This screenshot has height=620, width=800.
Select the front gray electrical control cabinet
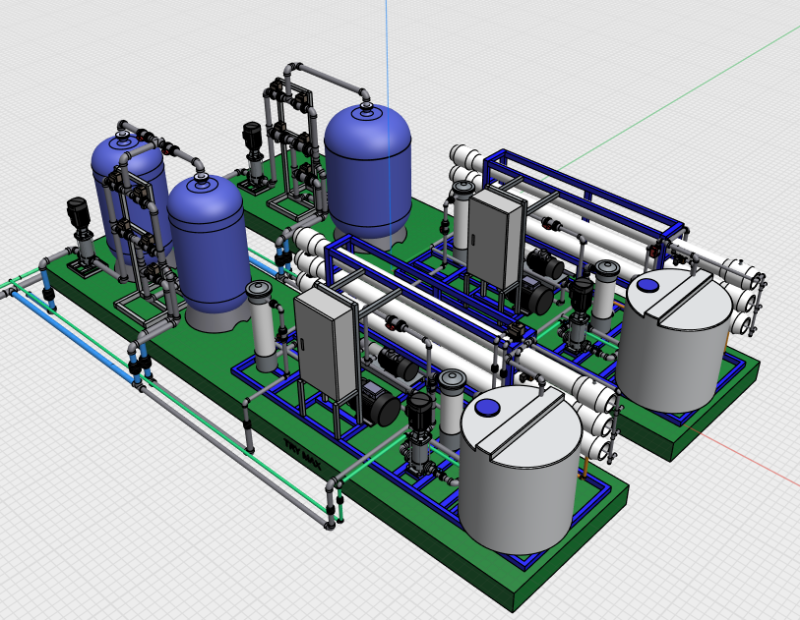click(x=326, y=342)
